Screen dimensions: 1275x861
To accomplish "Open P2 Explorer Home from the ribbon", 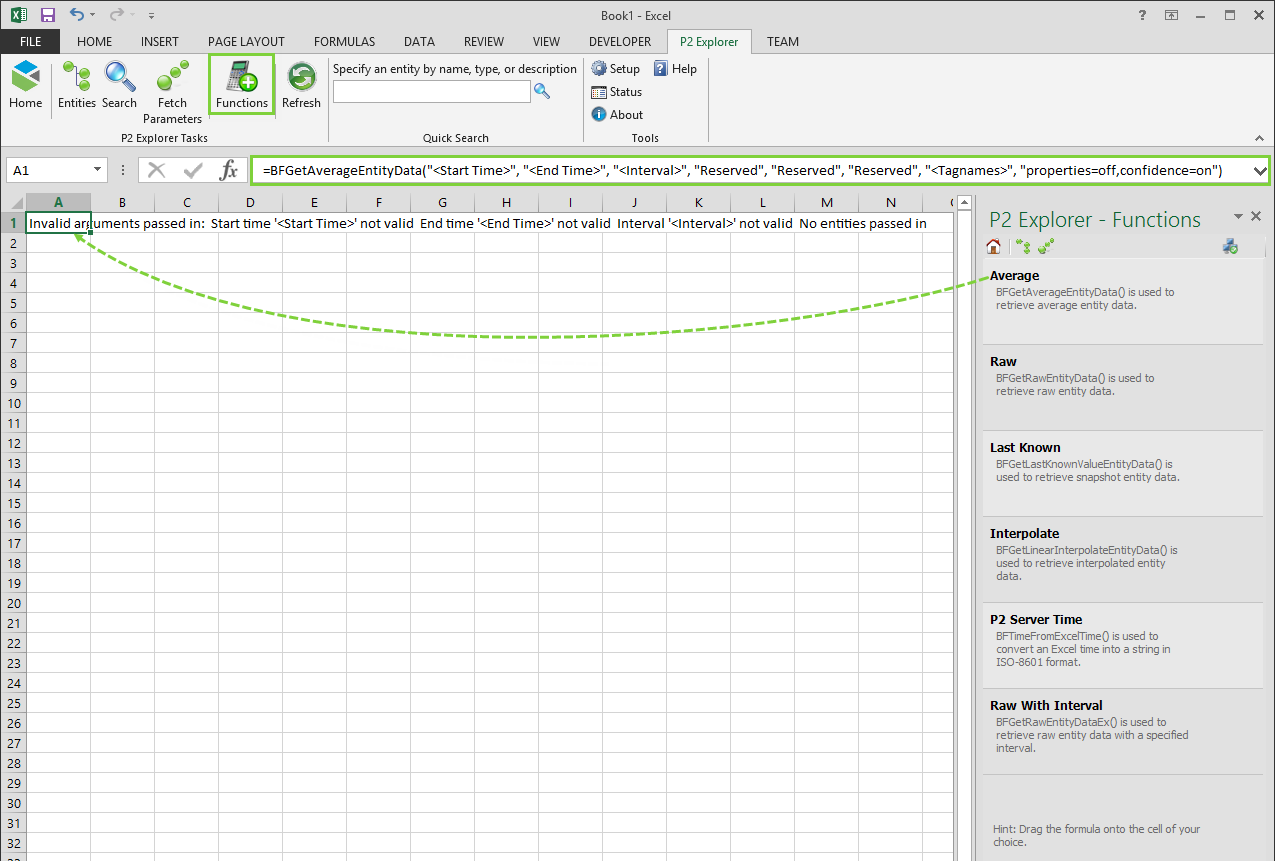I will pyautogui.click(x=25, y=84).
